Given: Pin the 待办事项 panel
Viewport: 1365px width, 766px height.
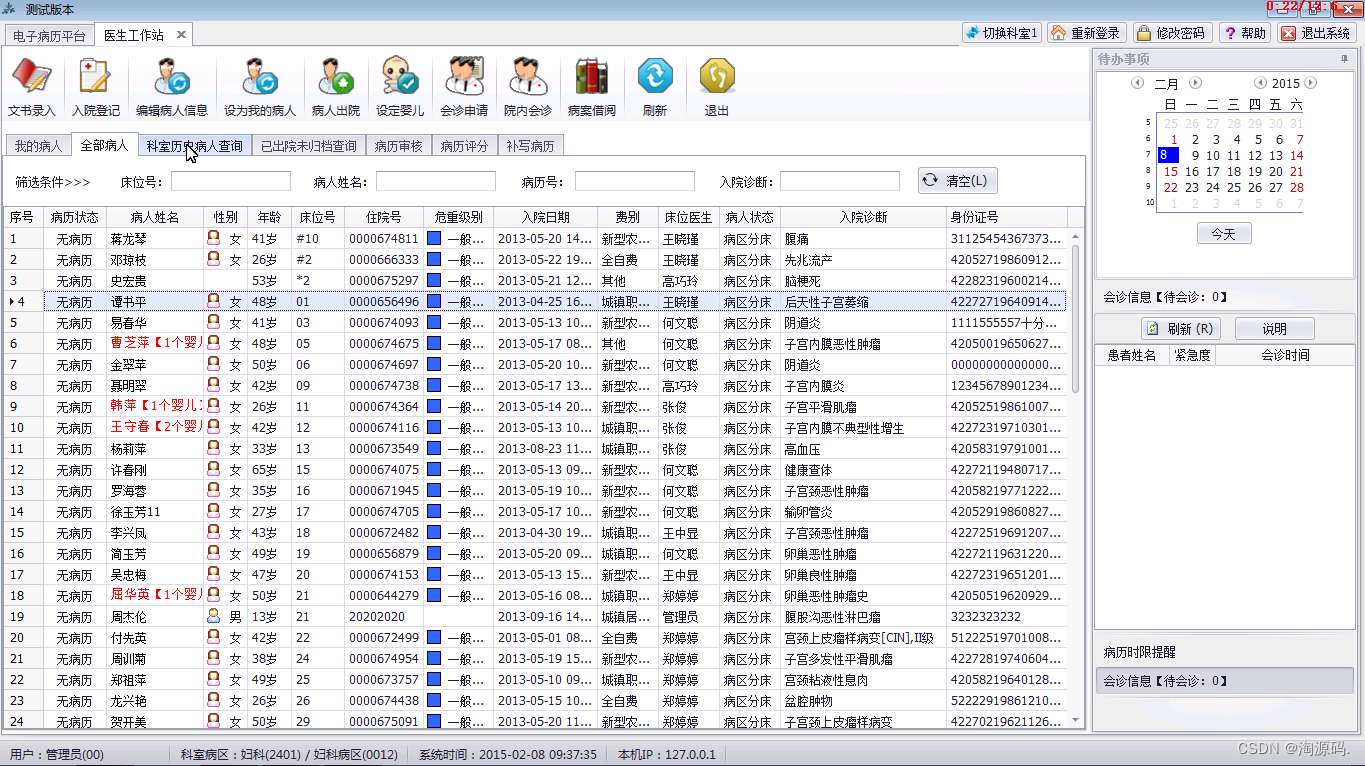Looking at the screenshot, I should point(1344,59).
